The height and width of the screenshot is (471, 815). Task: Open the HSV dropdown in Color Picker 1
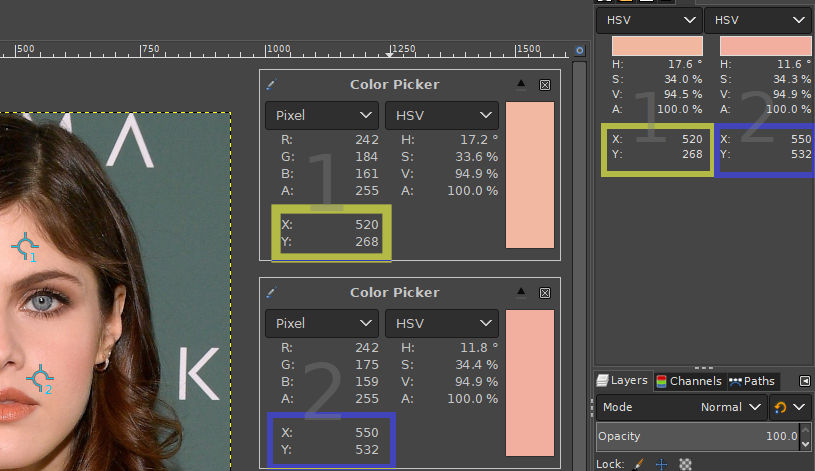click(x=442, y=115)
